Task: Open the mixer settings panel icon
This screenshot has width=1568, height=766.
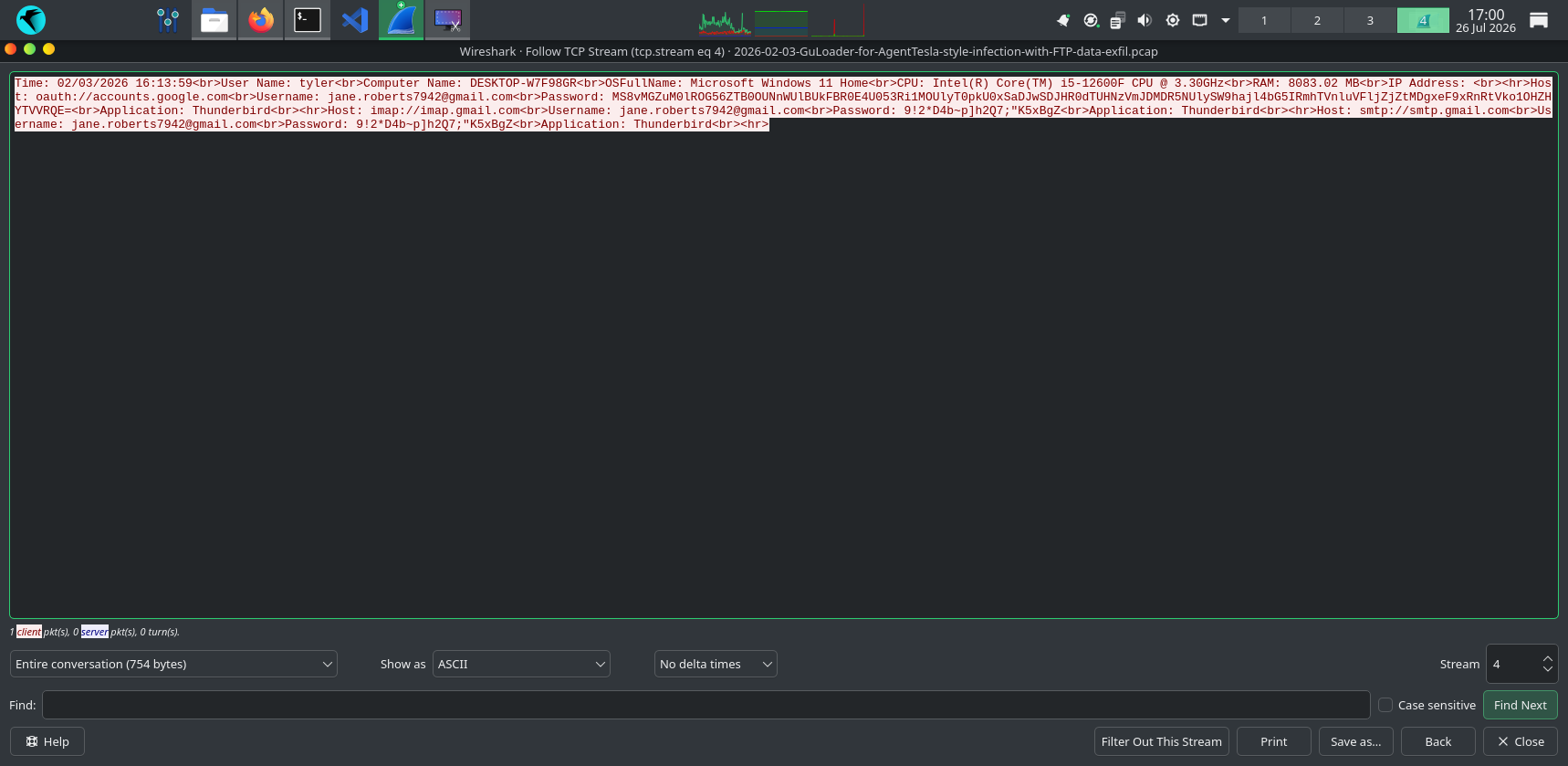Action: [167, 20]
